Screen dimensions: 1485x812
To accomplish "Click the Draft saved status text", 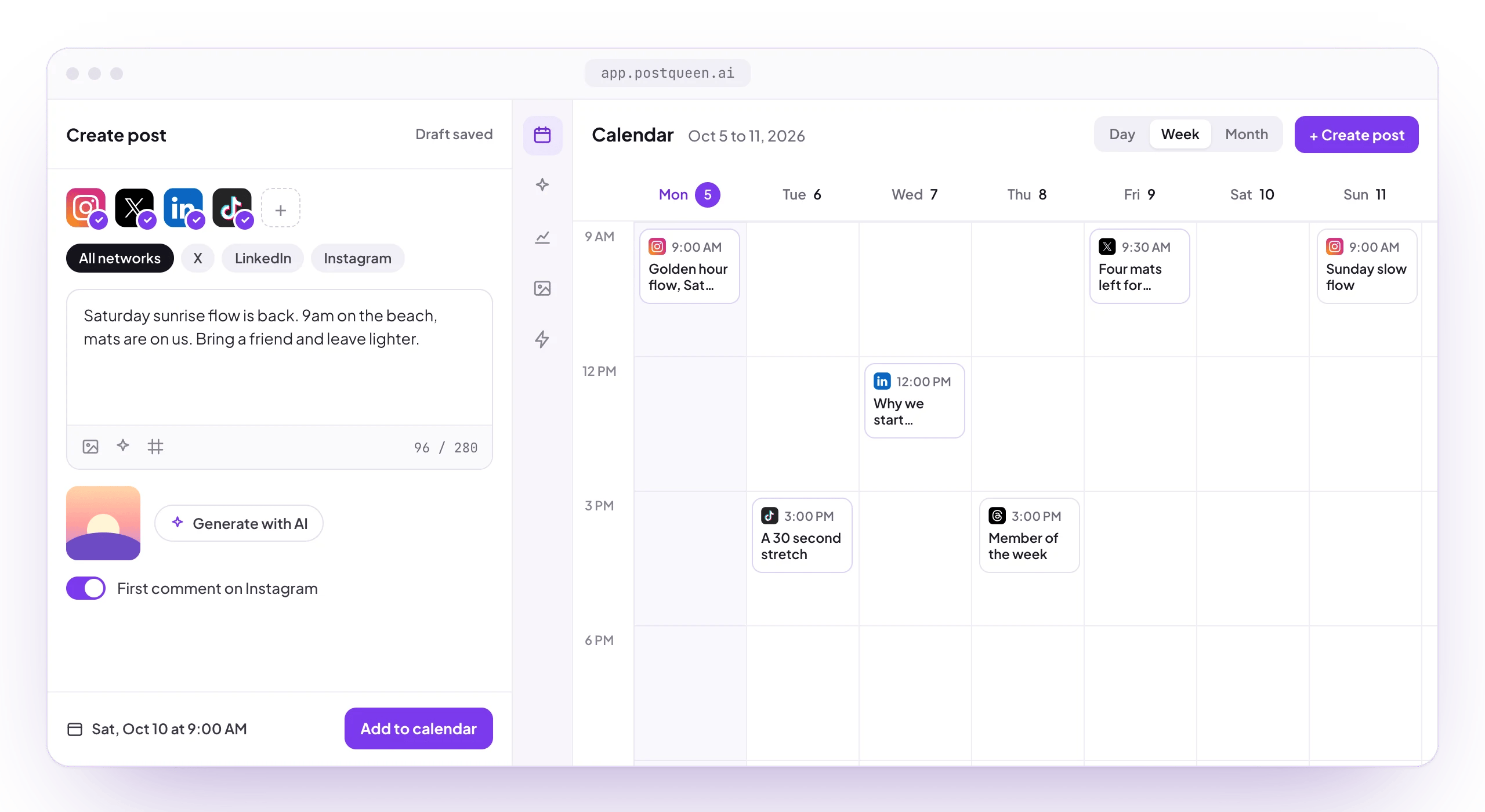I will click(x=454, y=135).
